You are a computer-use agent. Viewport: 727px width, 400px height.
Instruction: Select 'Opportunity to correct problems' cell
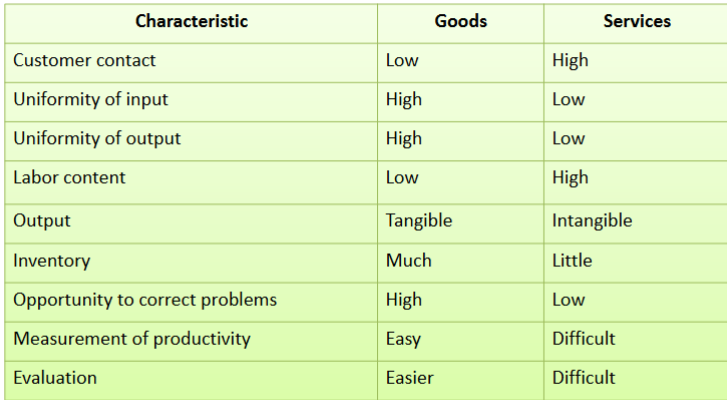pyautogui.click(x=145, y=300)
